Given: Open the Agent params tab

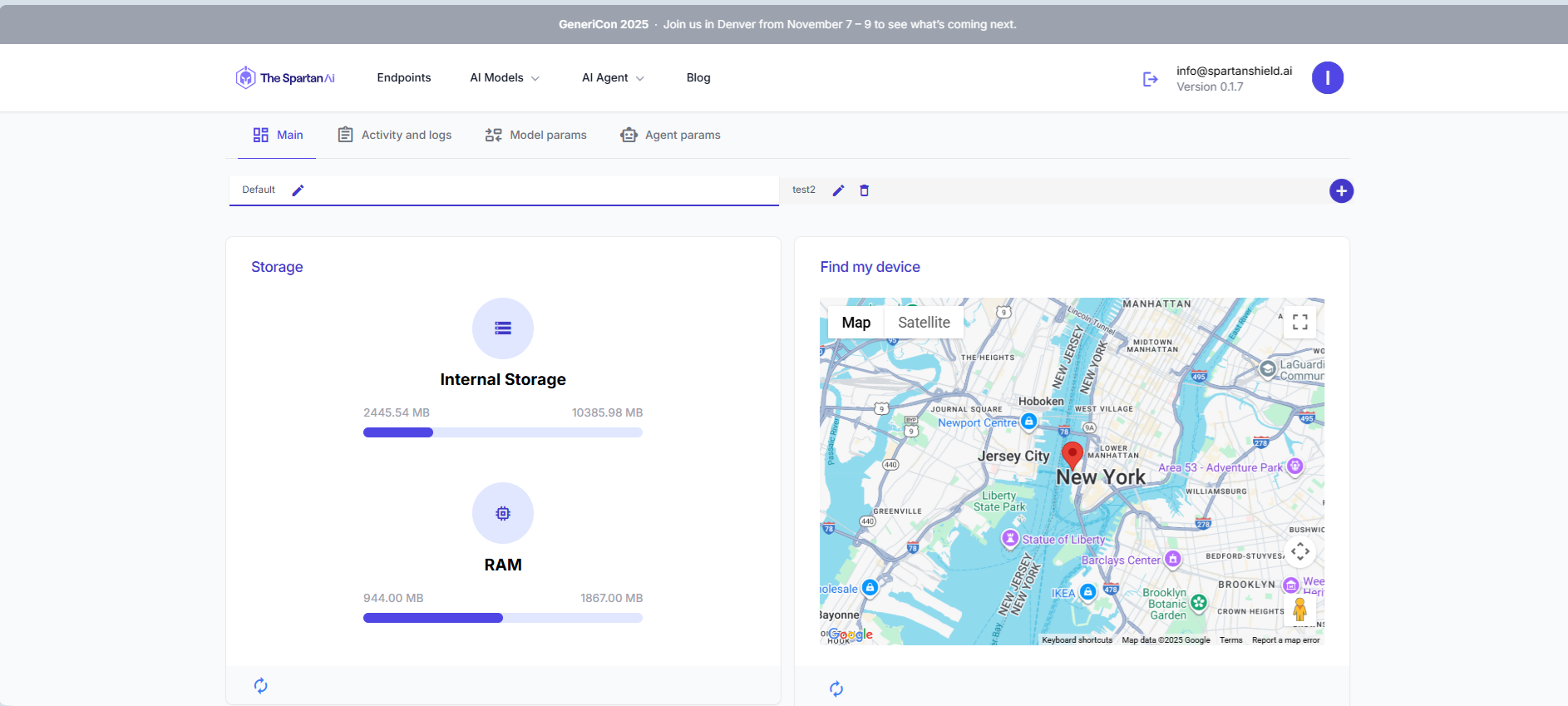Looking at the screenshot, I should point(671,135).
